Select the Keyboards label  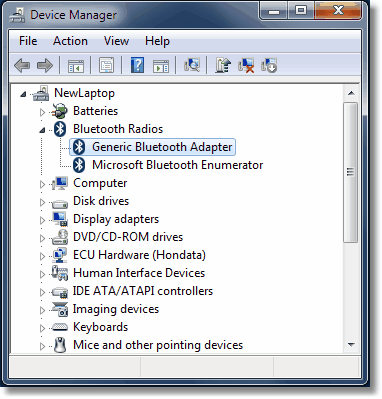coord(100,327)
